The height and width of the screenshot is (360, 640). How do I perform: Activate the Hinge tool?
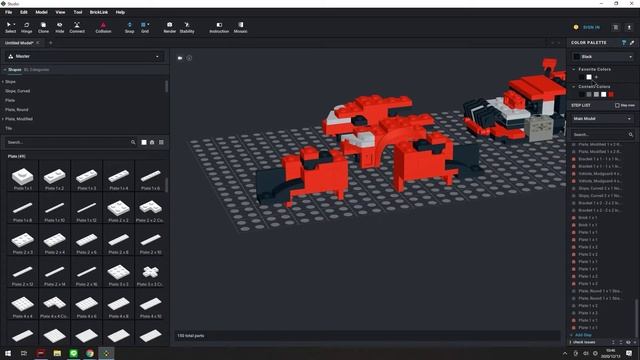pos(27,27)
